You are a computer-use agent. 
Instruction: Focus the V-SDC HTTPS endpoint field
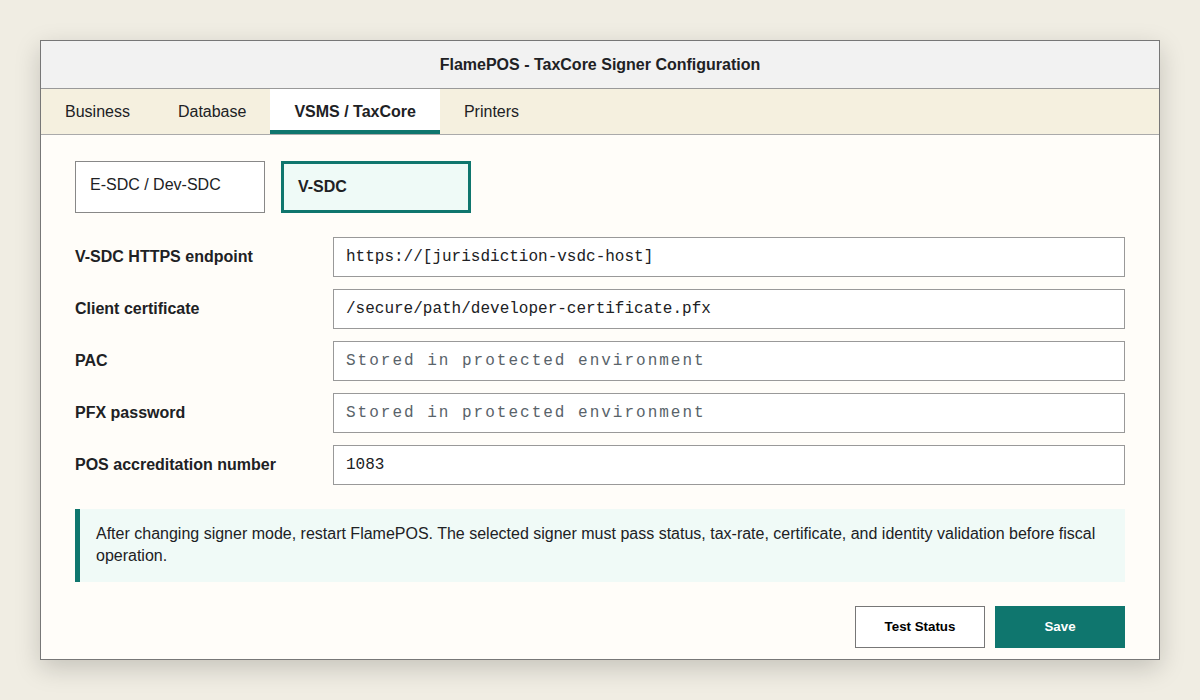point(728,257)
